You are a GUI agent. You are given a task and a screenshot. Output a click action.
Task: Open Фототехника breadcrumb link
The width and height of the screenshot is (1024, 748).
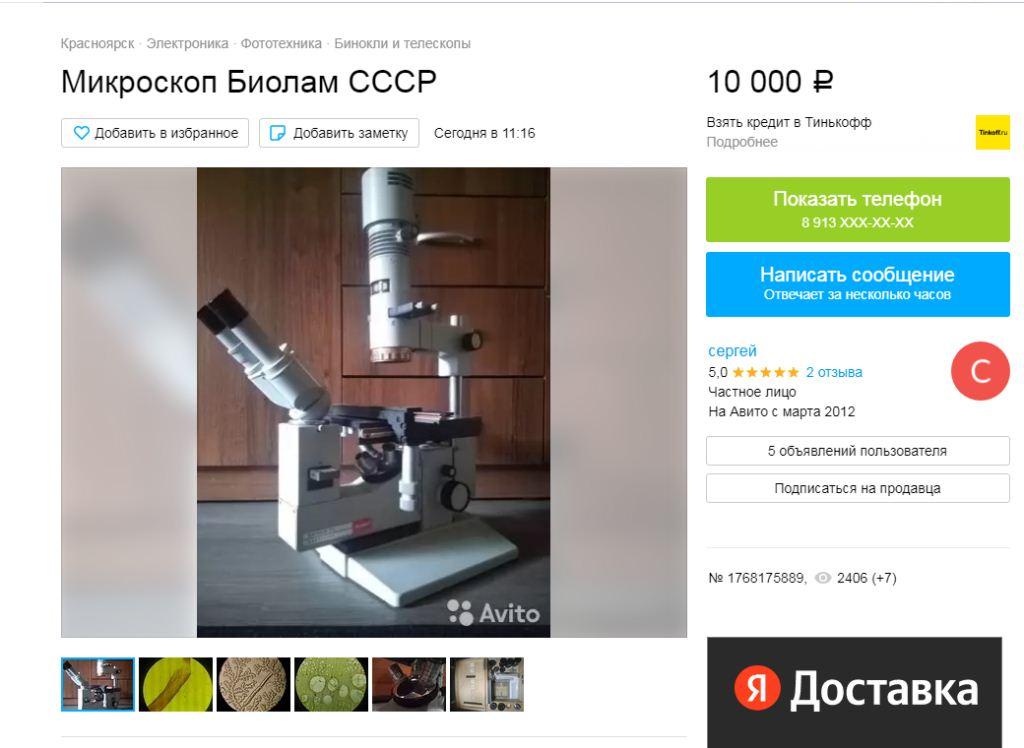coord(281,44)
